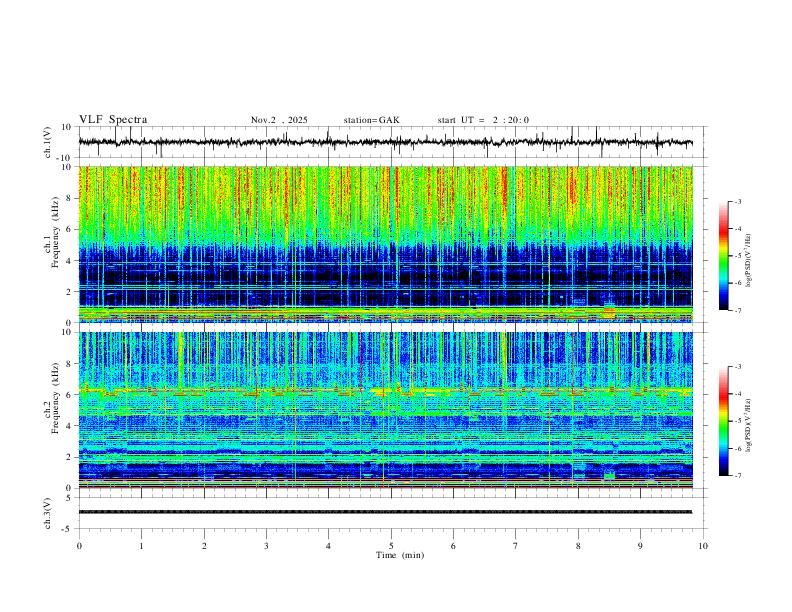Image resolution: width=792 pixels, height=612 pixels.
Task: Click the "ch.3(V)" axis label
Action: 48,513
